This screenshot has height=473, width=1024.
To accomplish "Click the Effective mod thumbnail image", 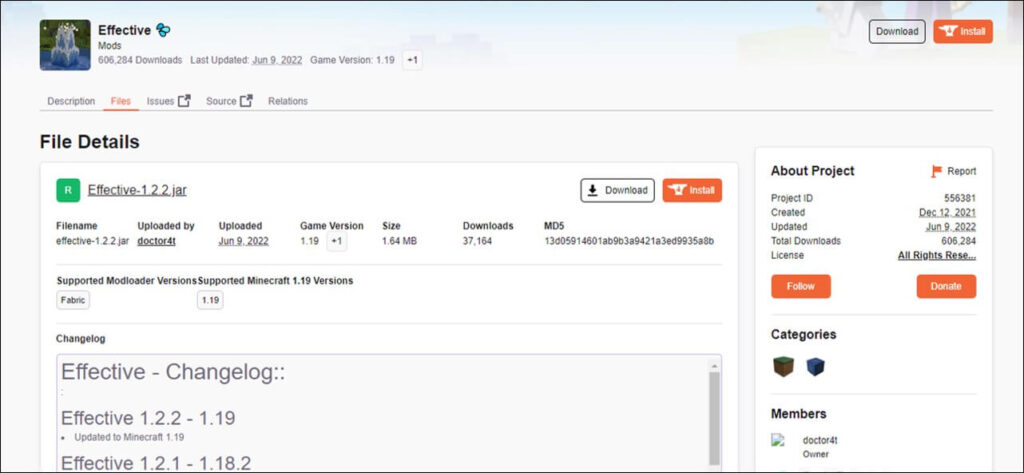I will 65,44.
